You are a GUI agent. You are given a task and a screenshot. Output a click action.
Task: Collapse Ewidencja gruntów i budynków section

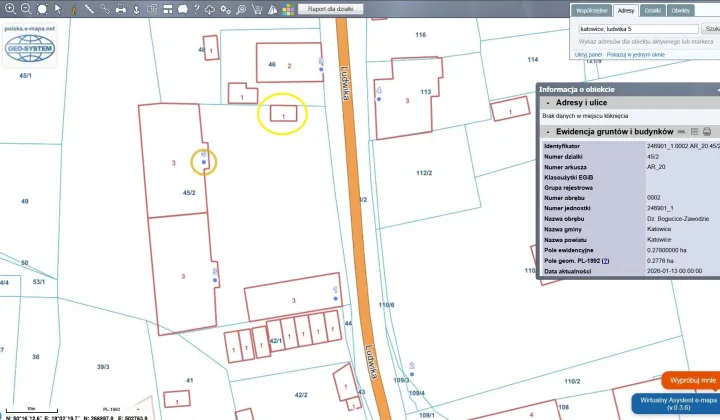coord(546,131)
